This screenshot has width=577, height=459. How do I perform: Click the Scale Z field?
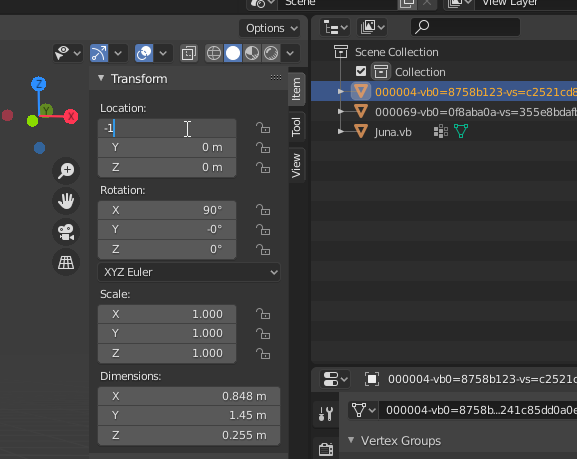coord(167,353)
